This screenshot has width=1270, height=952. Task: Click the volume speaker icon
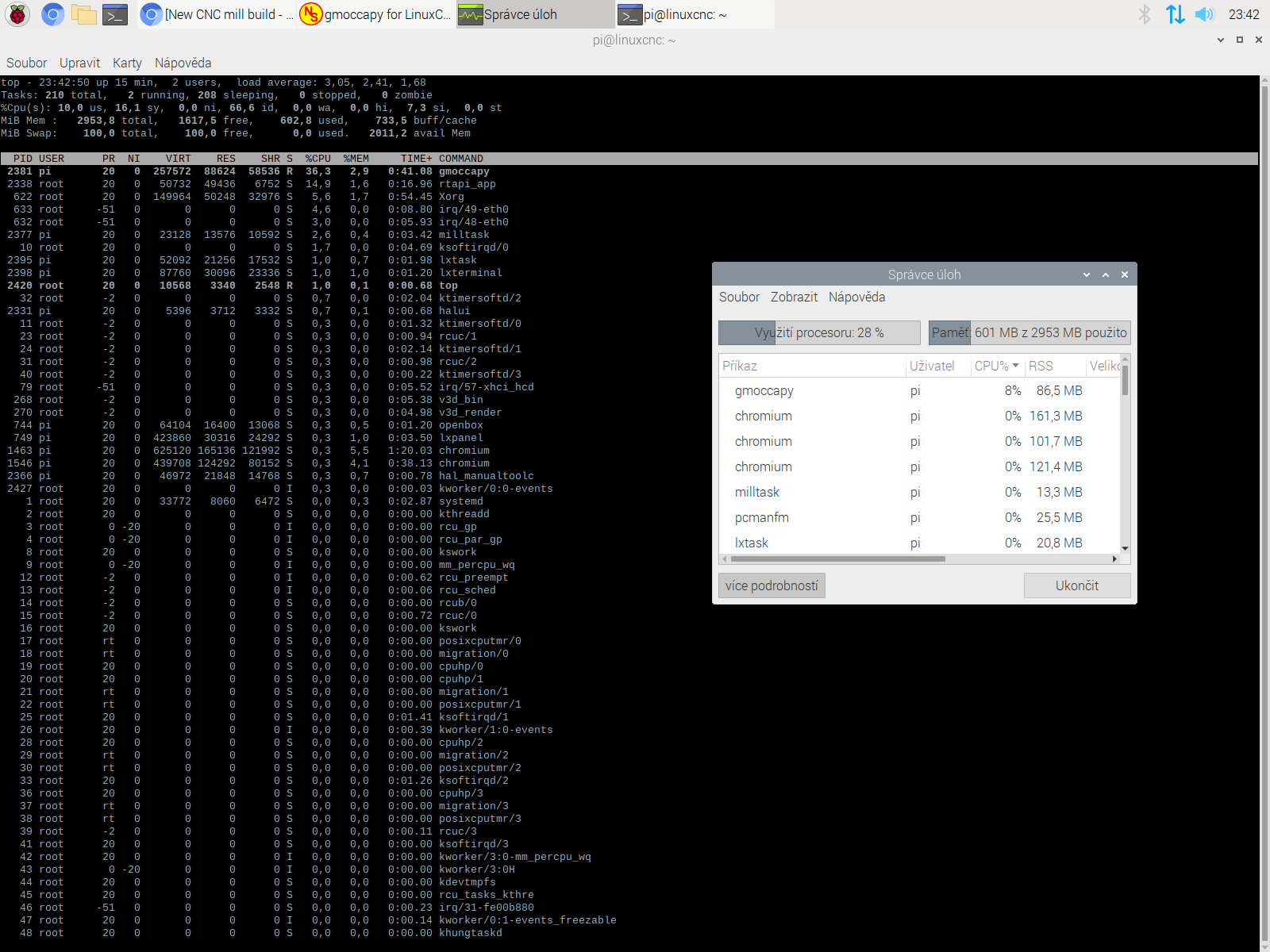click(x=1204, y=14)
